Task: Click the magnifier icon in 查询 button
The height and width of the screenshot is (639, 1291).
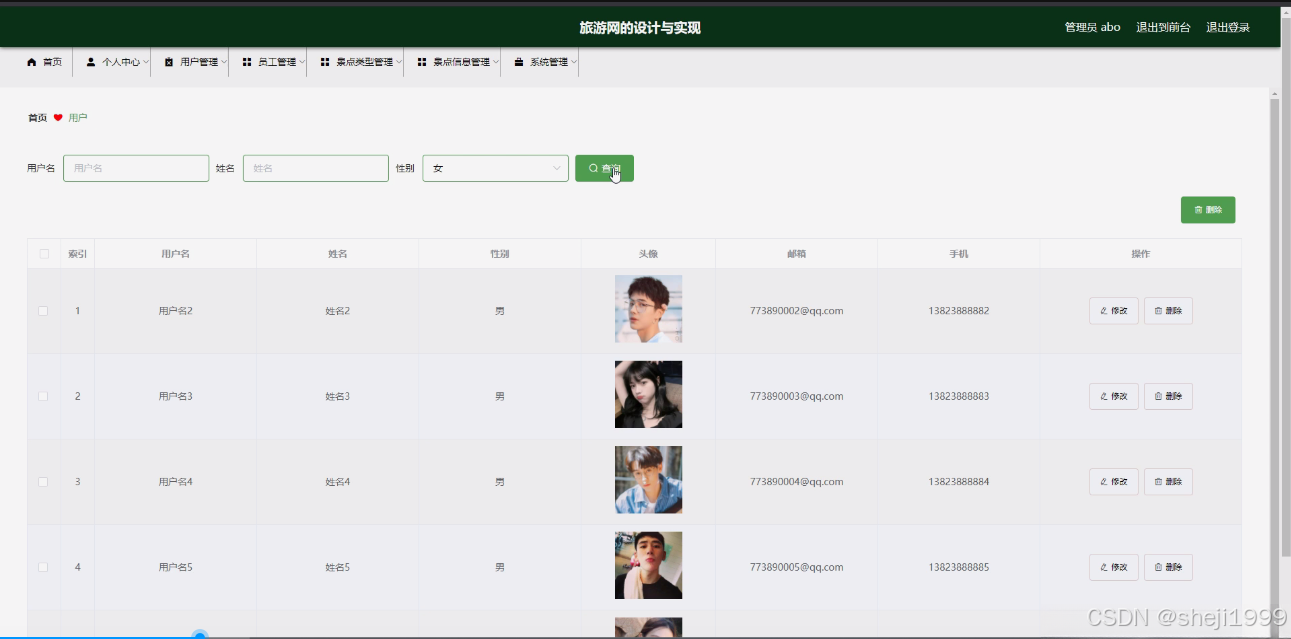Action: click(x=593, y=168)
